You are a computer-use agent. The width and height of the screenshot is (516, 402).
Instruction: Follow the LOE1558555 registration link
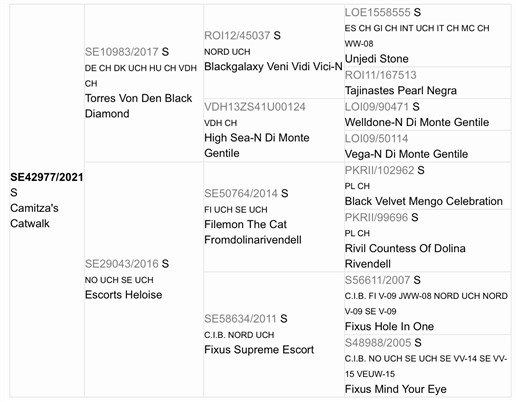coord(377,12)
